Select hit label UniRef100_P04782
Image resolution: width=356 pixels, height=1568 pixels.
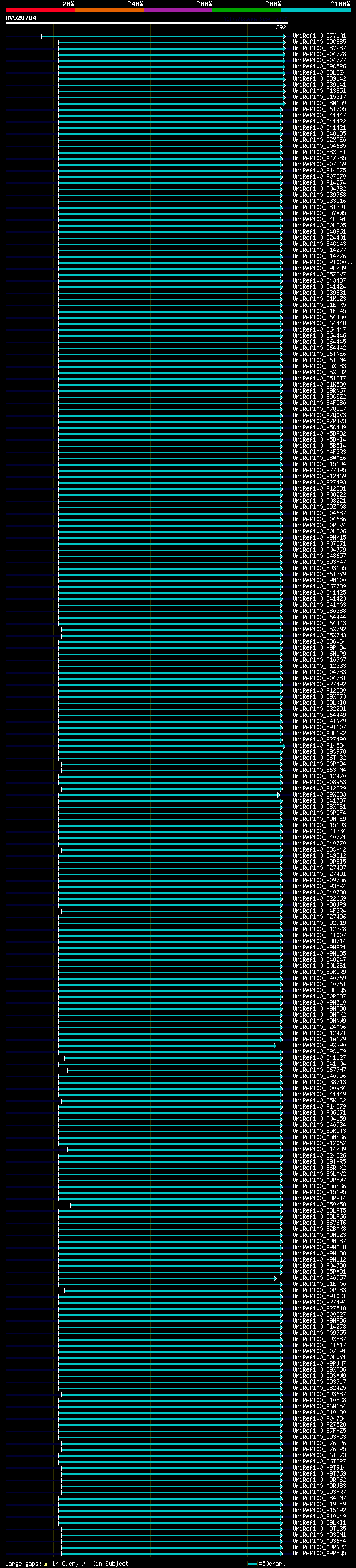(319, 189)
